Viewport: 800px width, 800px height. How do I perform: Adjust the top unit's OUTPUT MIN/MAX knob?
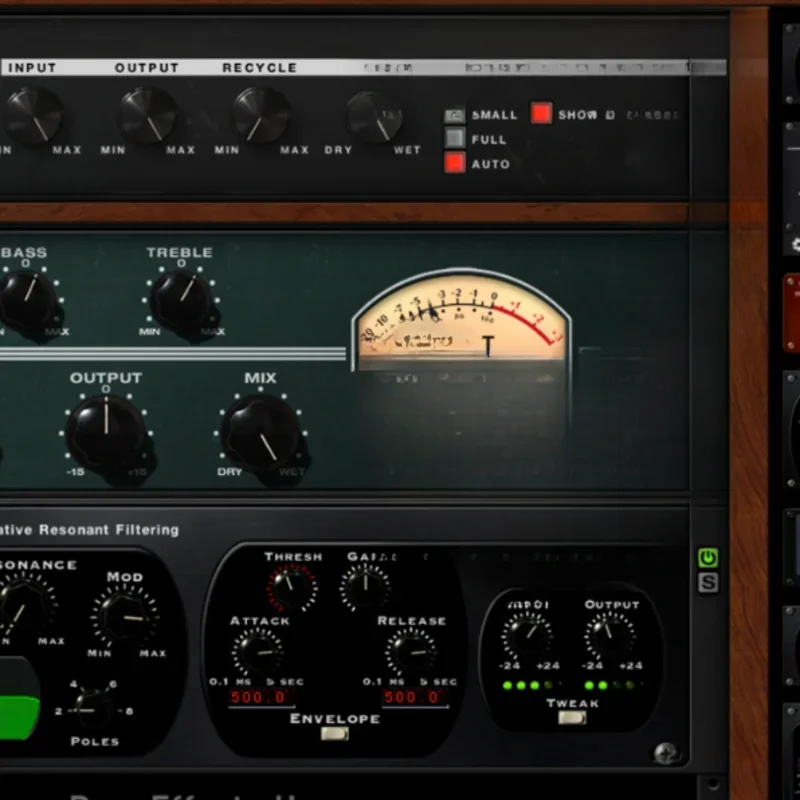coord(148,115)
